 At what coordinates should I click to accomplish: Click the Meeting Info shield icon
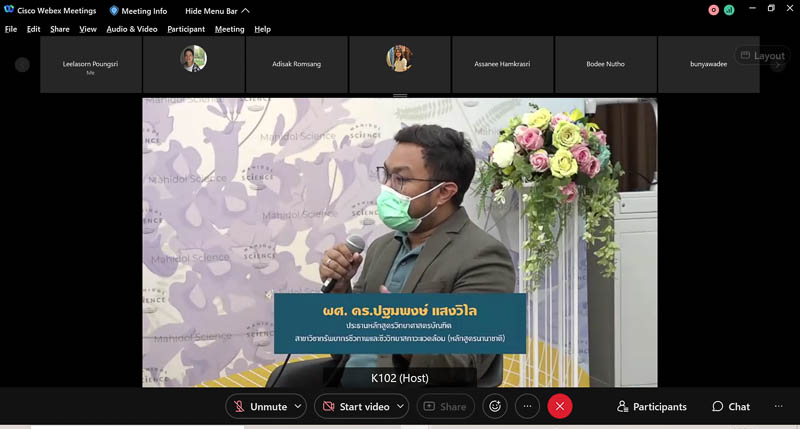pyautogui.click(x=114, y=11)
